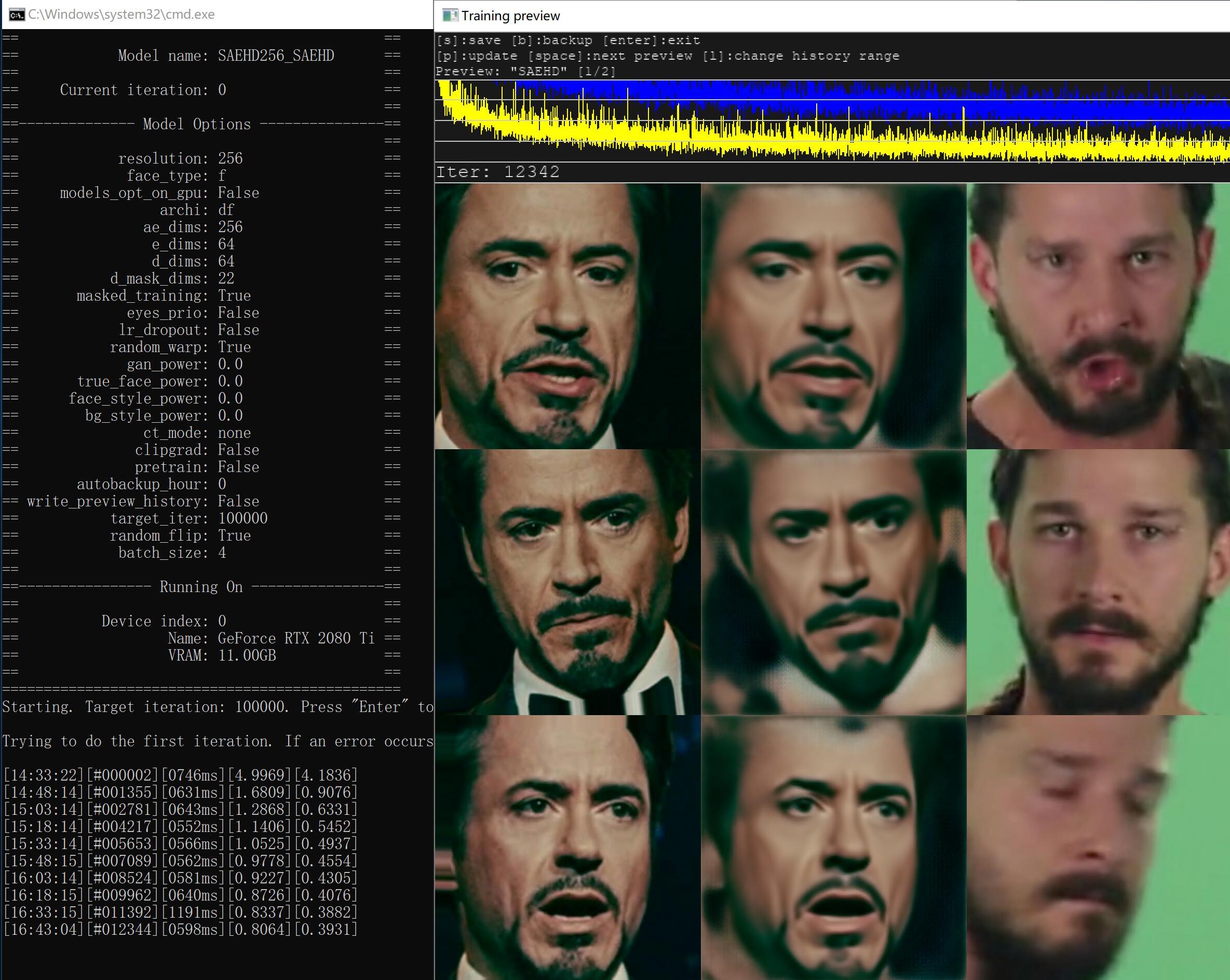Click the 'lr_dropout: False' line
The width and height of the screenshot is (1230, 980).
[189, 329]
